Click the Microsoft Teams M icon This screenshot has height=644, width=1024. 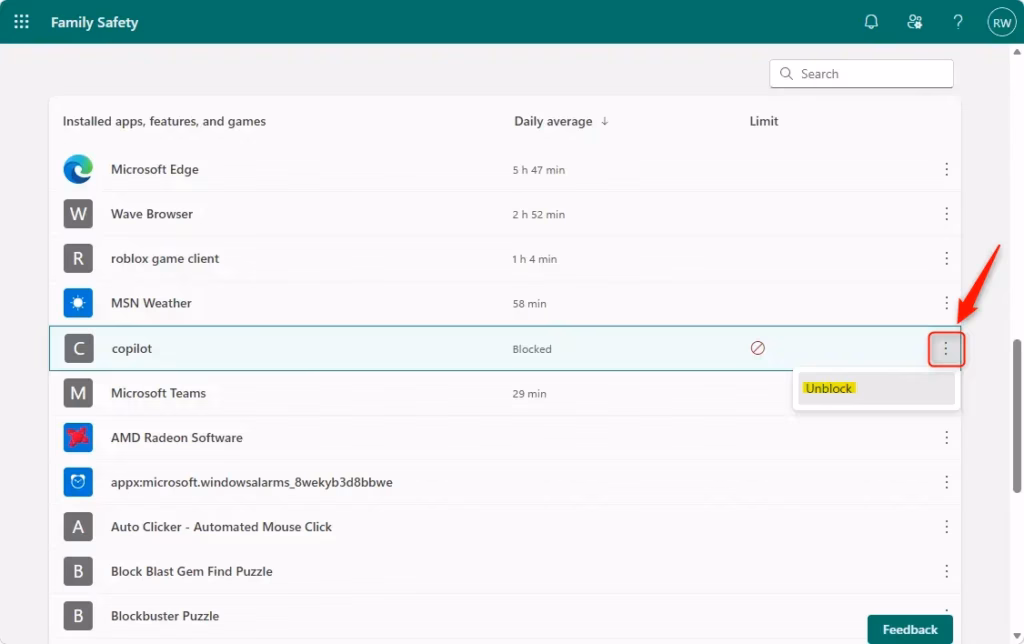pos(78,393)
